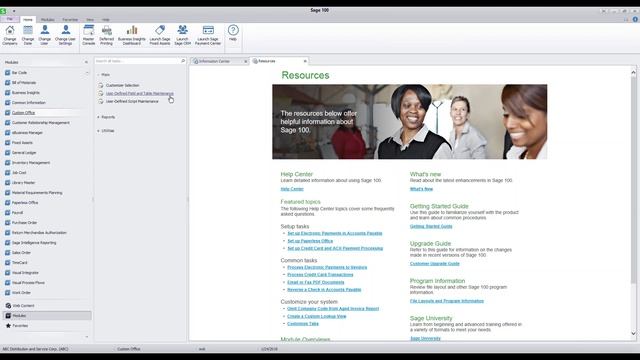Collapse the Modules pane with double-chevron
Viewport: 640px width, 360px height.
click(86, 62)
